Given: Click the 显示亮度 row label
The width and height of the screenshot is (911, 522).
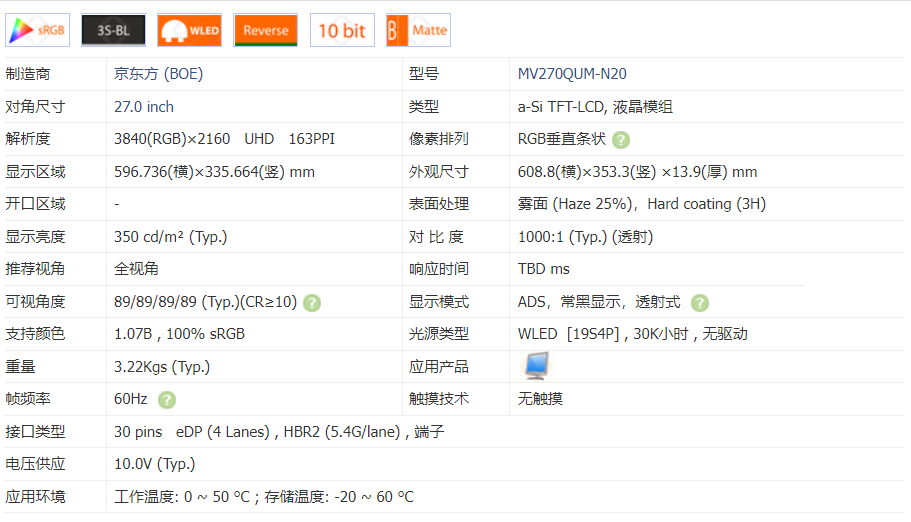Looking at the screenshot, I should 35,237.
